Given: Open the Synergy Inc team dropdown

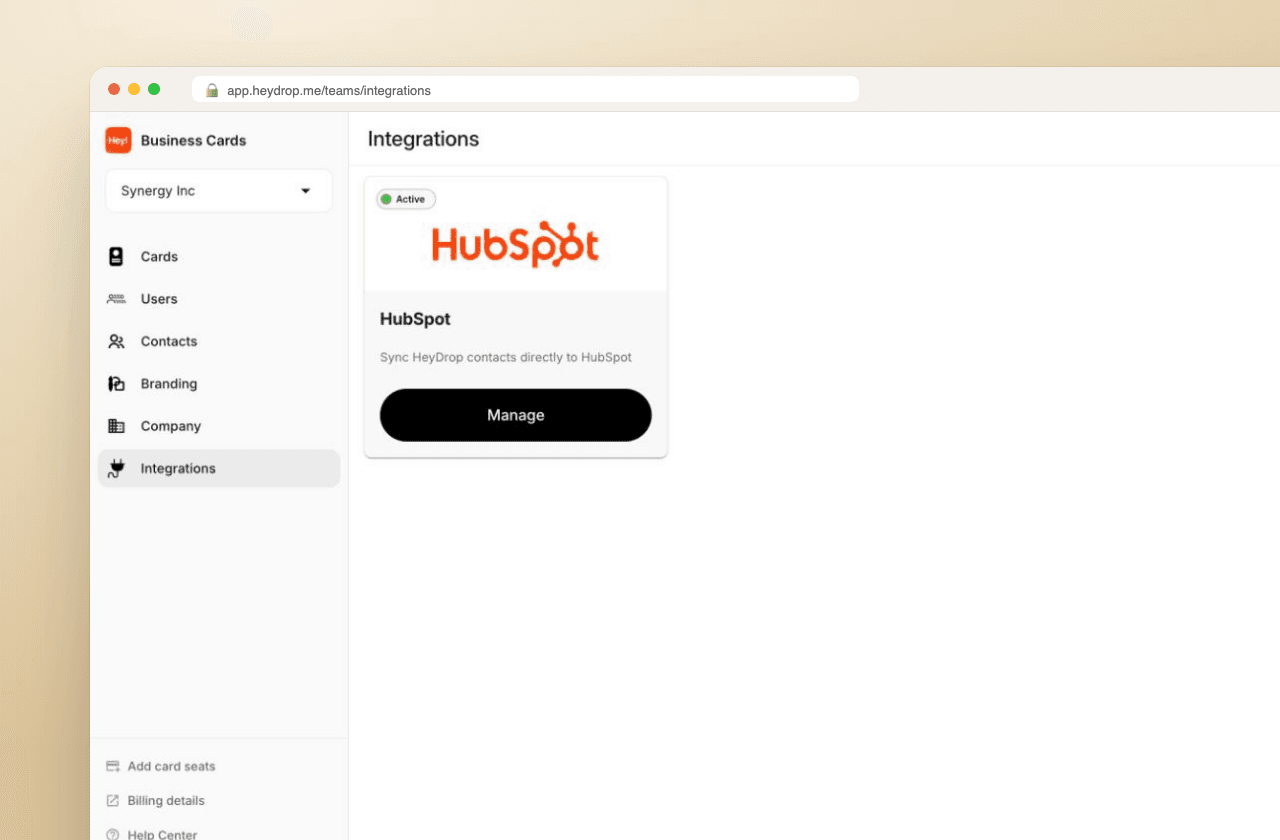Looking at the screenshot, I should click(x=219, y=191).
